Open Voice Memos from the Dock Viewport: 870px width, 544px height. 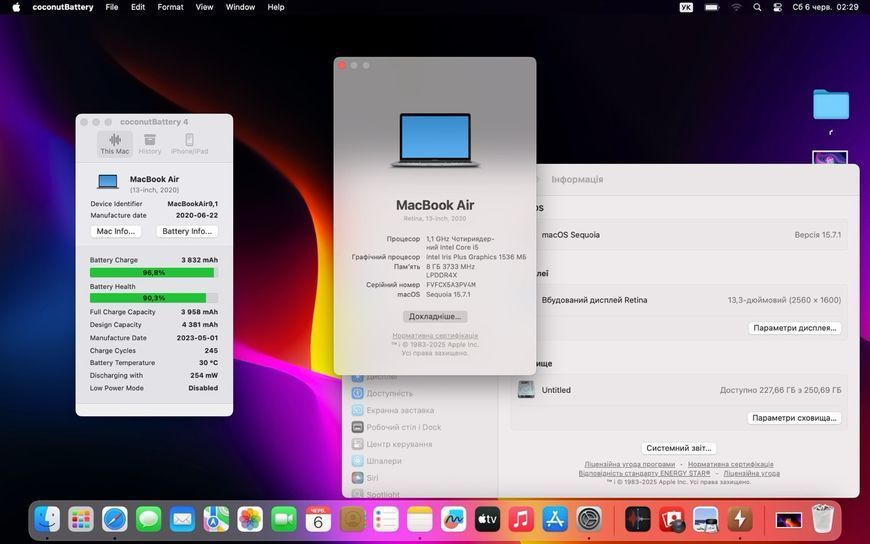638,520
